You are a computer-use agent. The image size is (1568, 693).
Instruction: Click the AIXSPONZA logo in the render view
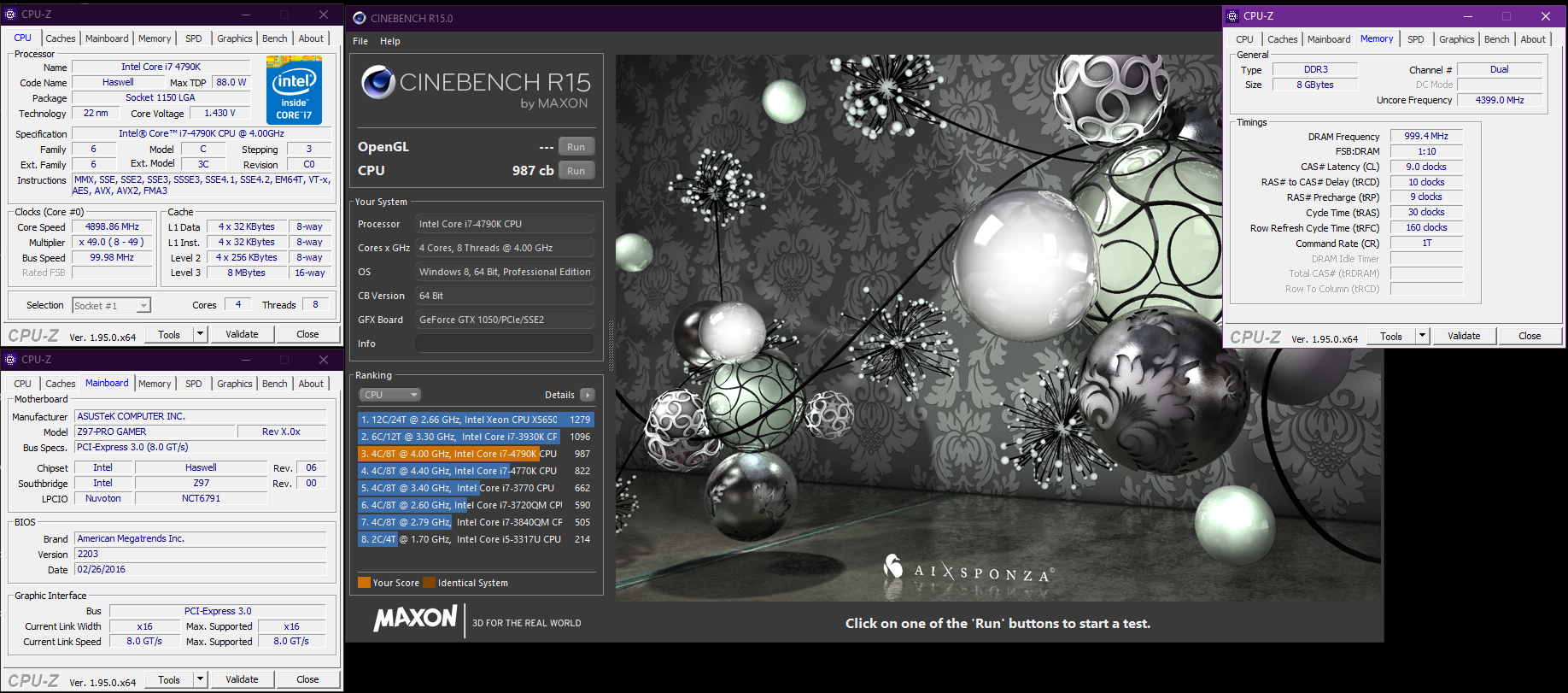click(x=968, y=570)
